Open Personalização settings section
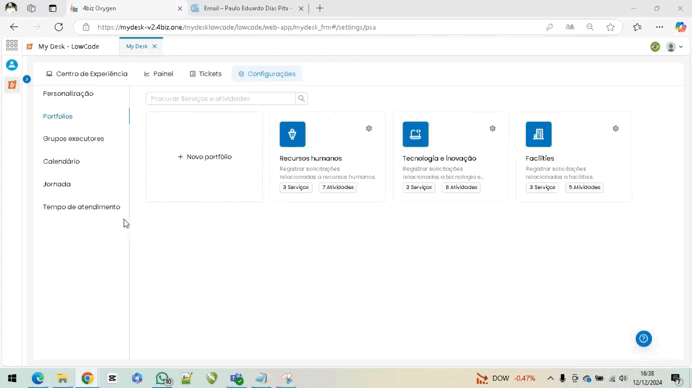This screenshot has width=692, height=388. (68, 94)
